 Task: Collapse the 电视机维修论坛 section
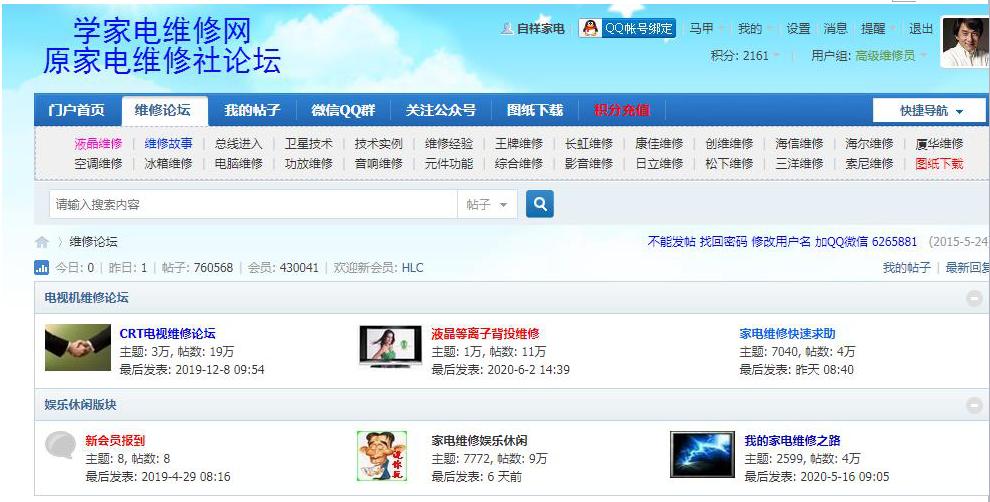click(x=974, y=298)
